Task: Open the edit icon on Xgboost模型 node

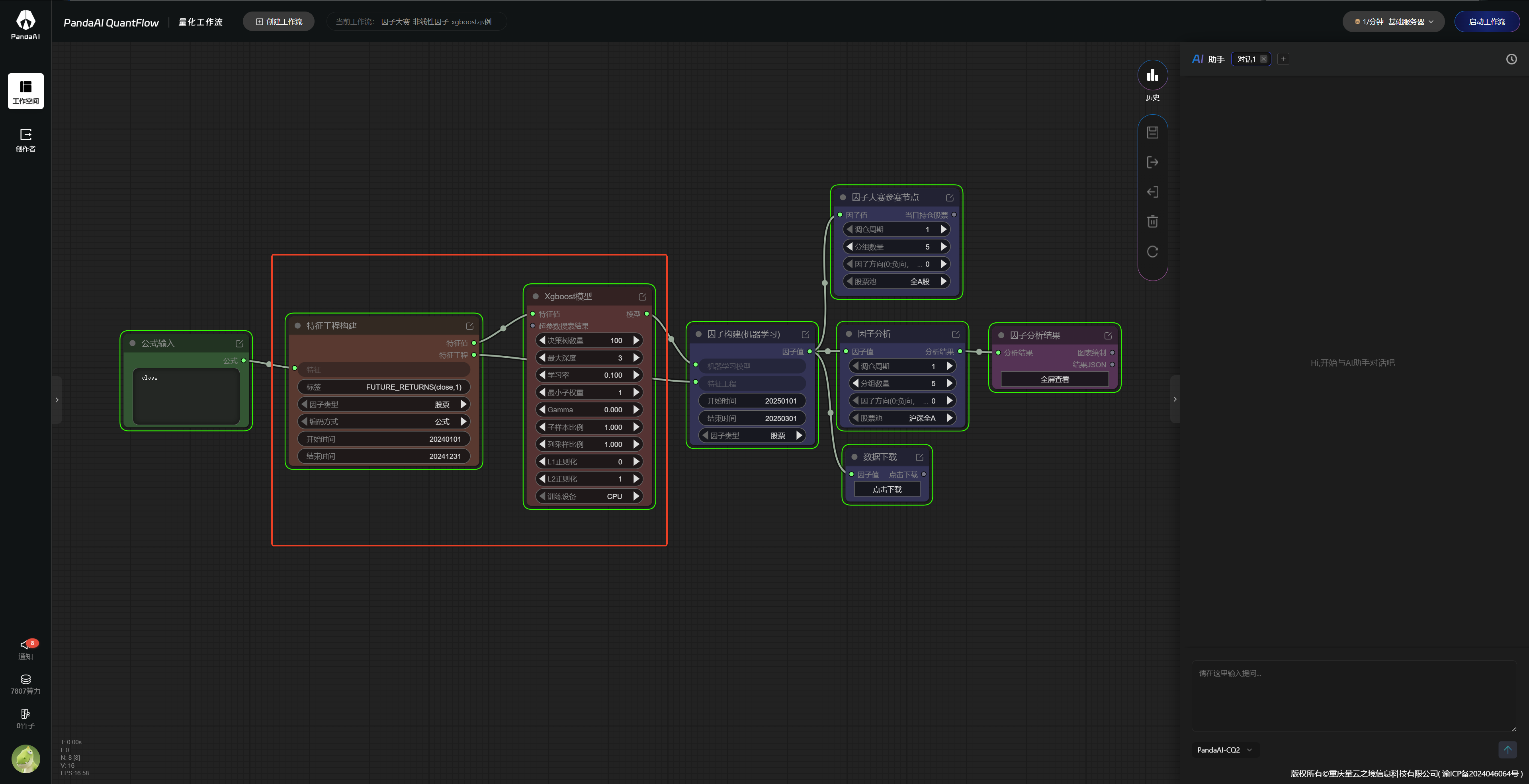Action: pos(642,296)
